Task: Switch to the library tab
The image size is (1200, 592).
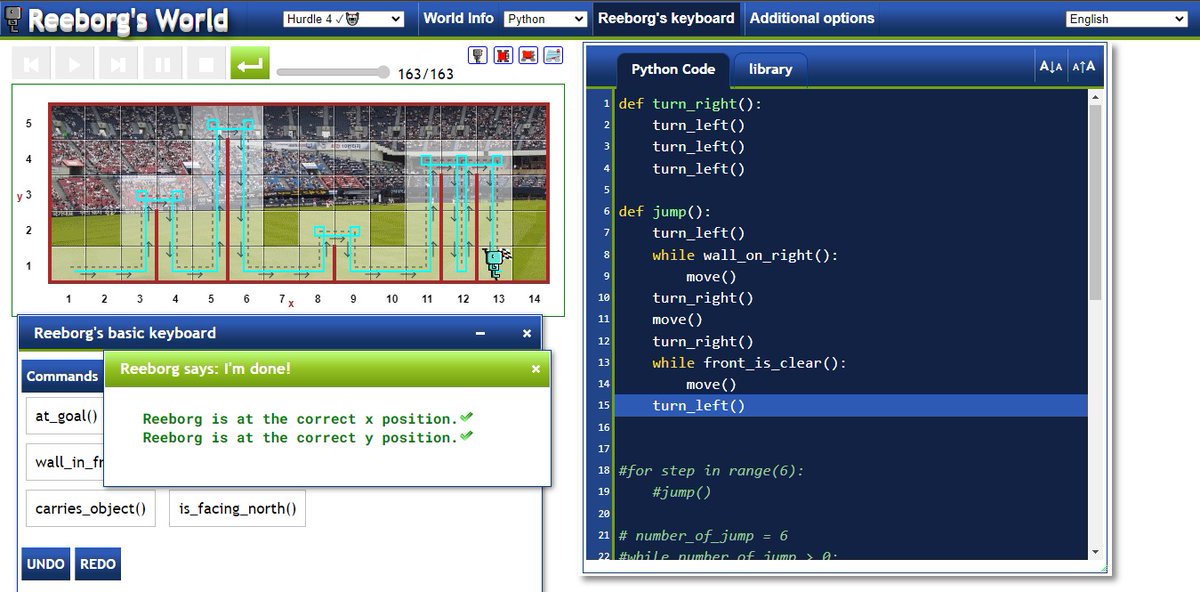Action: click(769, 69)
